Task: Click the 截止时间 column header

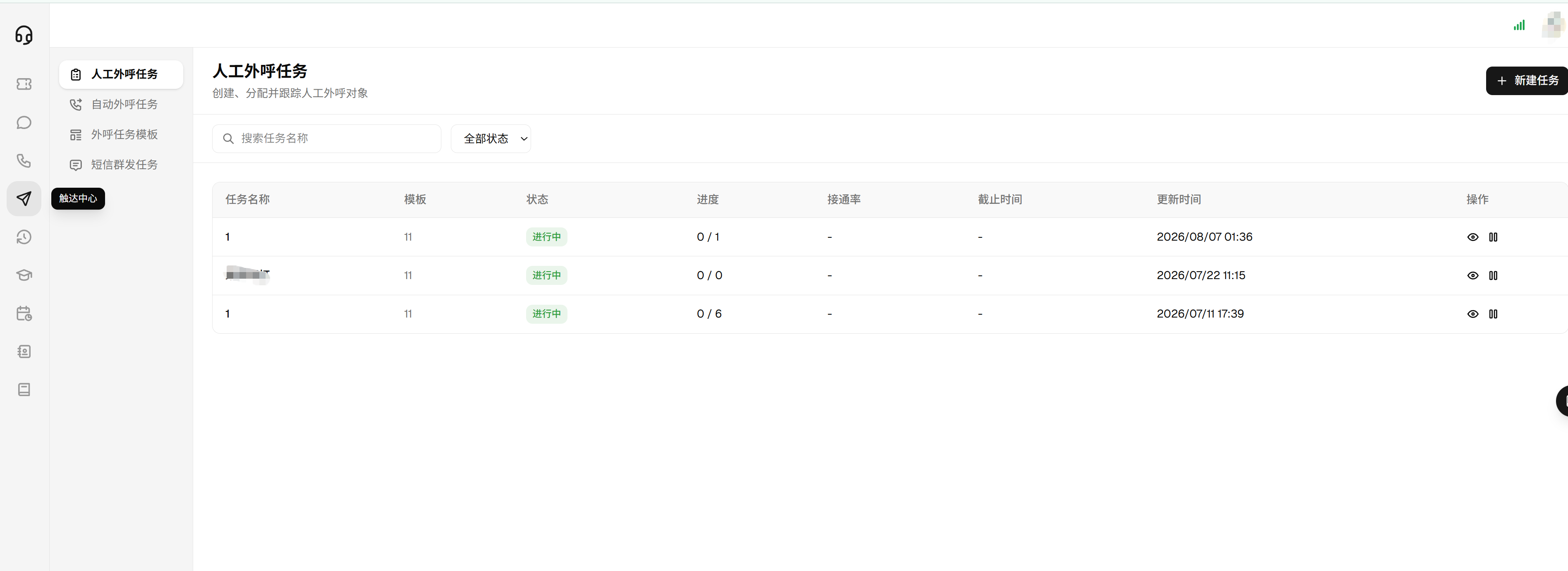Action: (x=1000, y=200)
